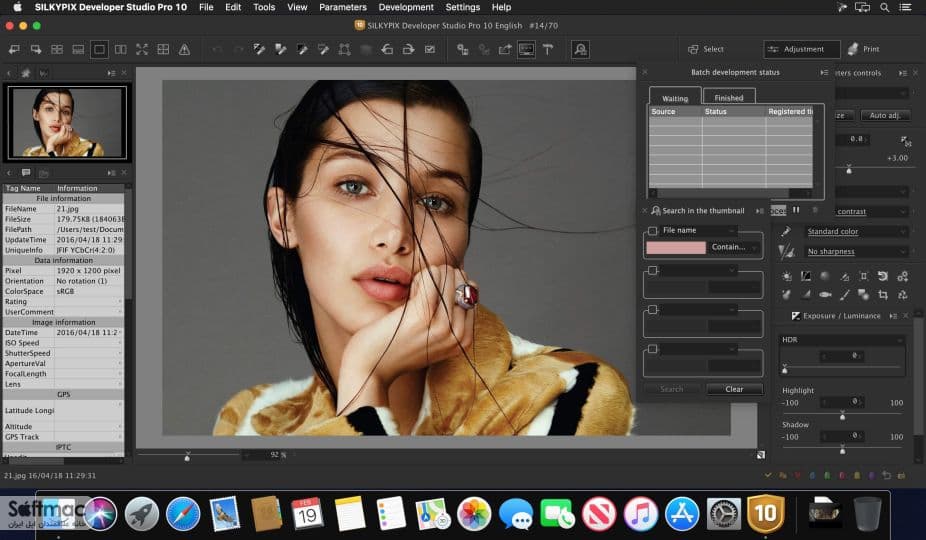
Task: Go to previous image with left arrow icon
Action: [x=14, y=50]
